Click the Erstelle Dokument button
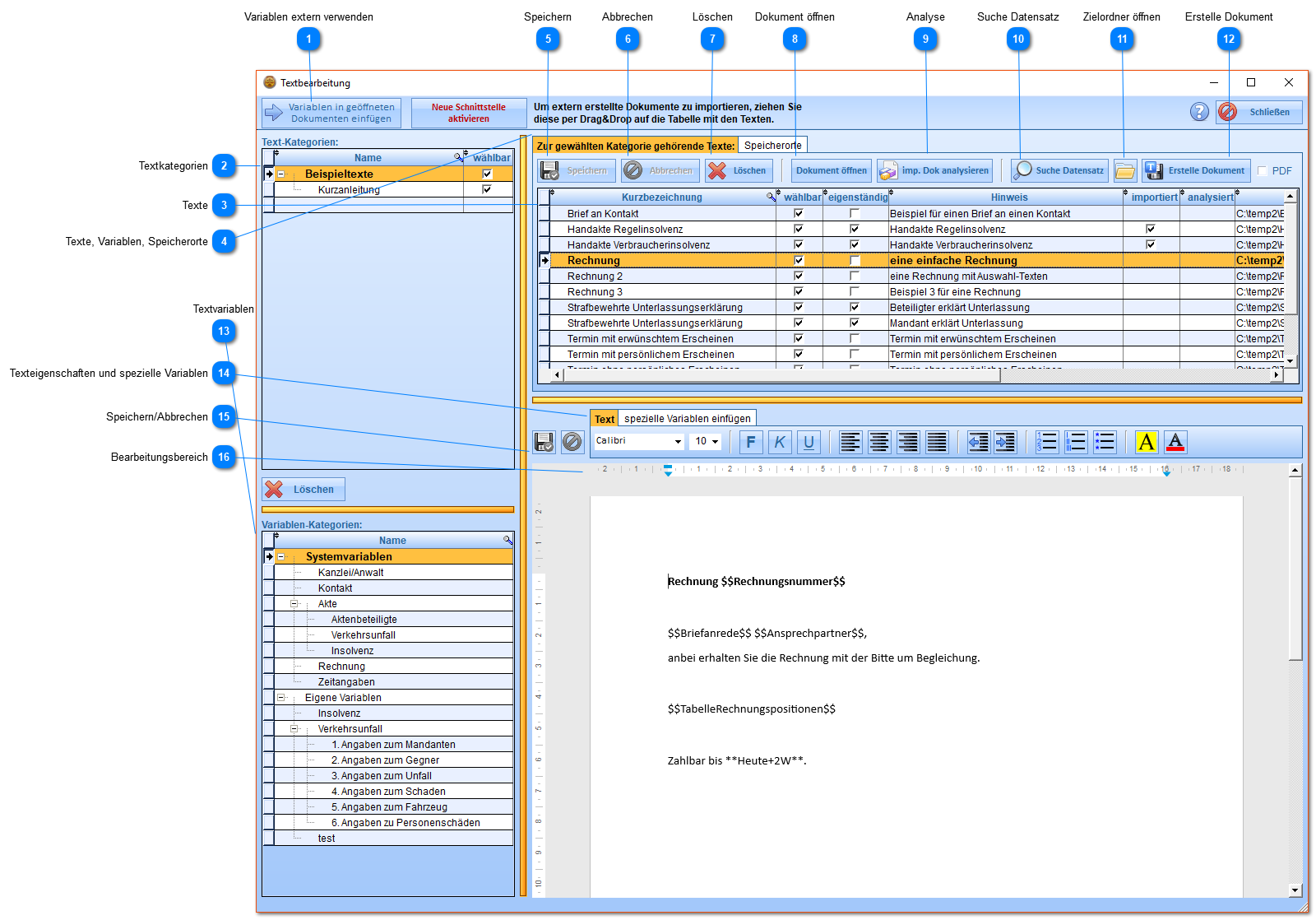The height and width of the screenshot is (920, 1316). click(1196, 171)
